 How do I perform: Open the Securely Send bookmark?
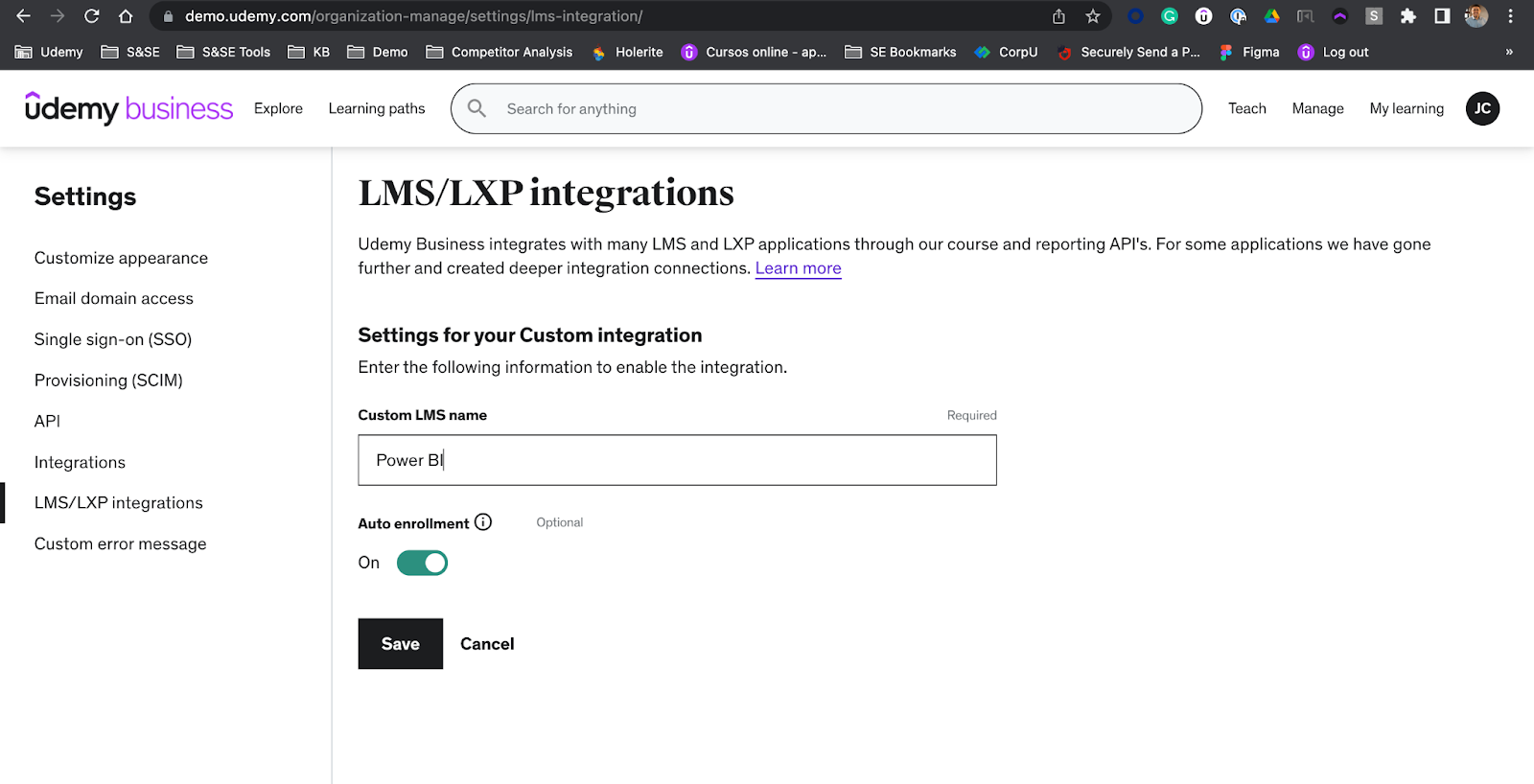[x=1128, y=52]
